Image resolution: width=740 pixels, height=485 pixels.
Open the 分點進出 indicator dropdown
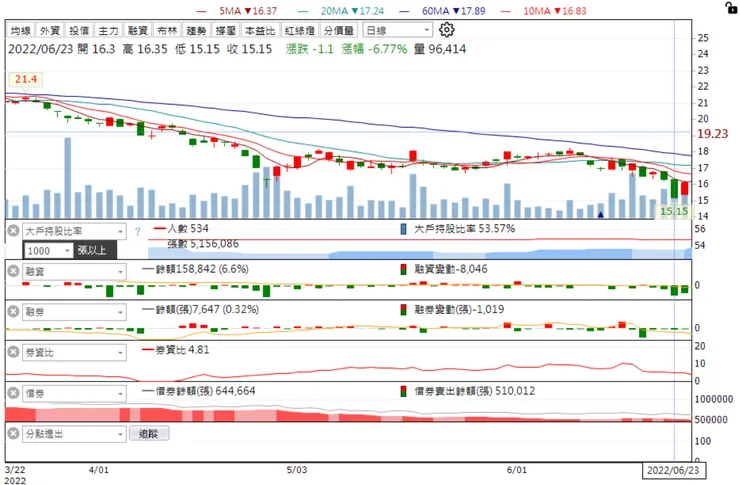click(x=74, y=434)
